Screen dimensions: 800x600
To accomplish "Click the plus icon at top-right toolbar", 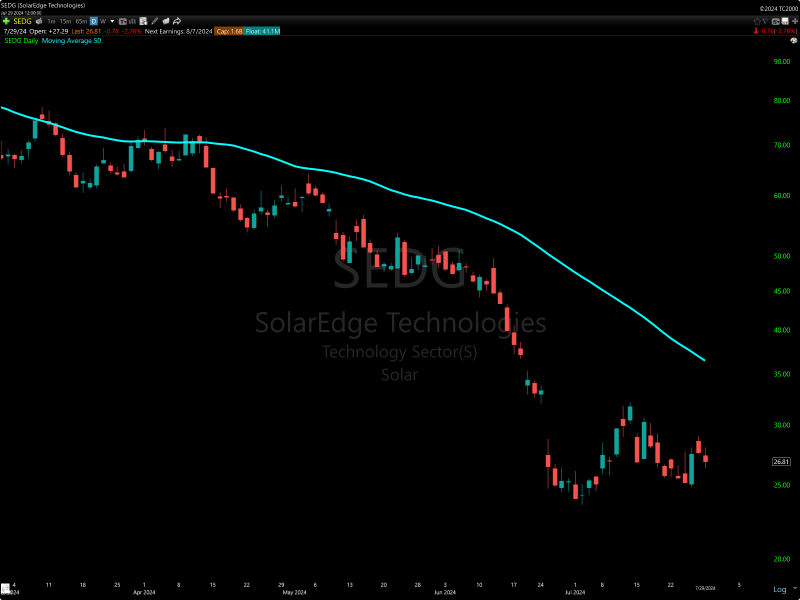I will (x=795, y=21).
